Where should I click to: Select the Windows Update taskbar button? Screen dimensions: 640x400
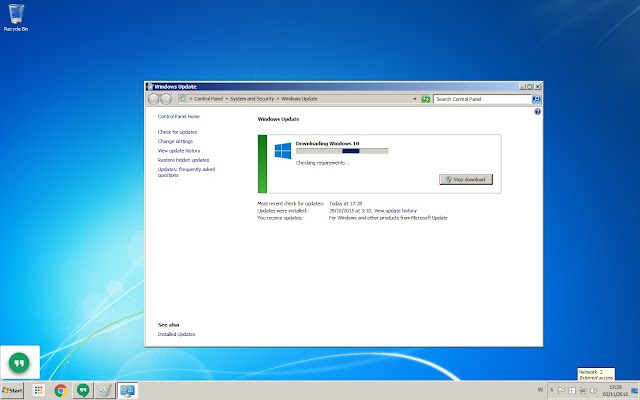[x=127, y=391]
